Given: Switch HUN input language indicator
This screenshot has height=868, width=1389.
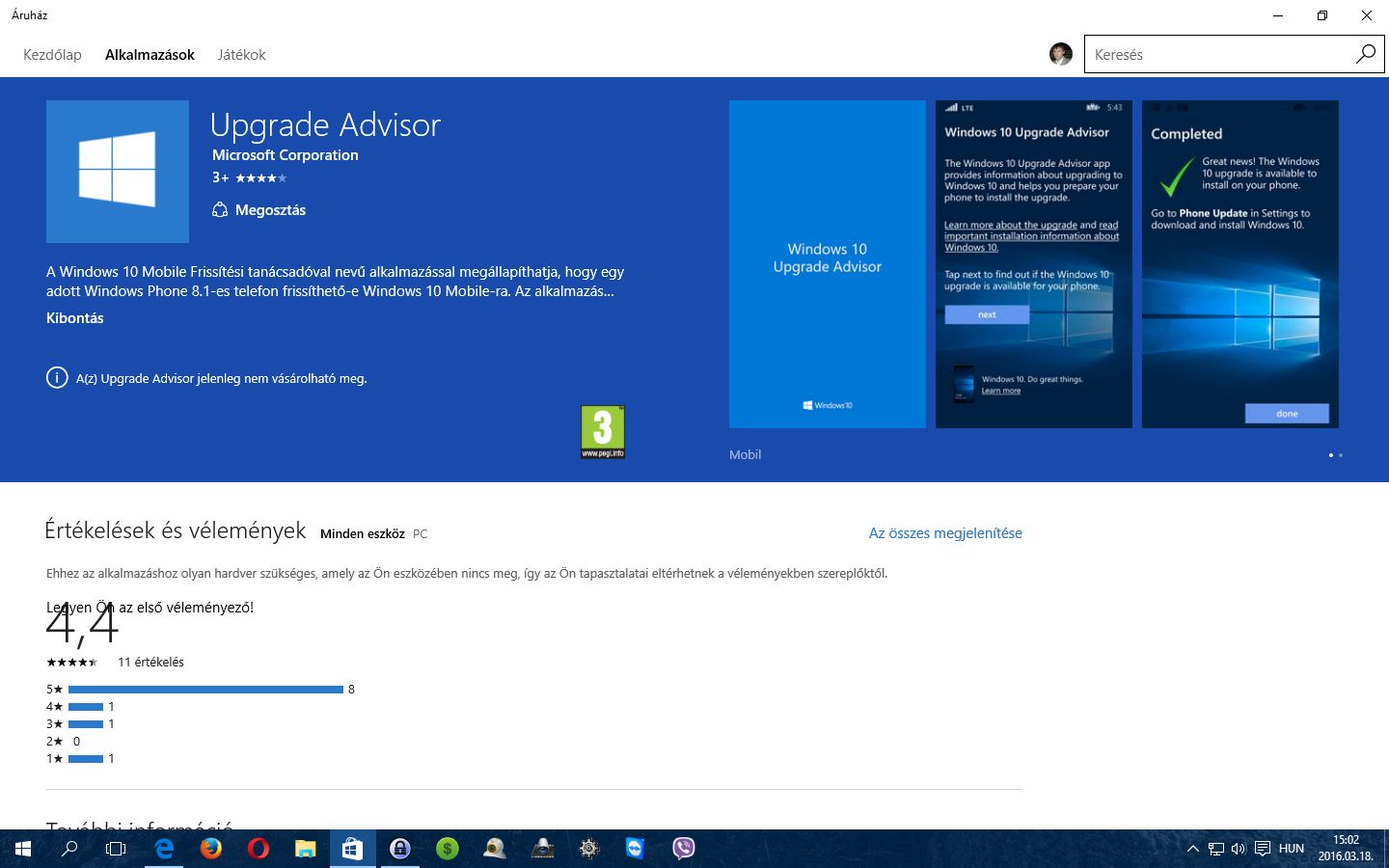Looking at the screenshot, I should (1292, 849).
